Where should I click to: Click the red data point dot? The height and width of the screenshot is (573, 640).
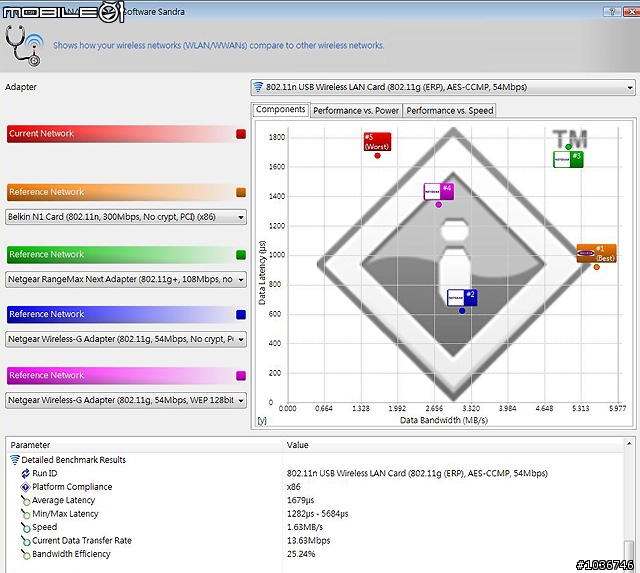[x=377, y=155]
